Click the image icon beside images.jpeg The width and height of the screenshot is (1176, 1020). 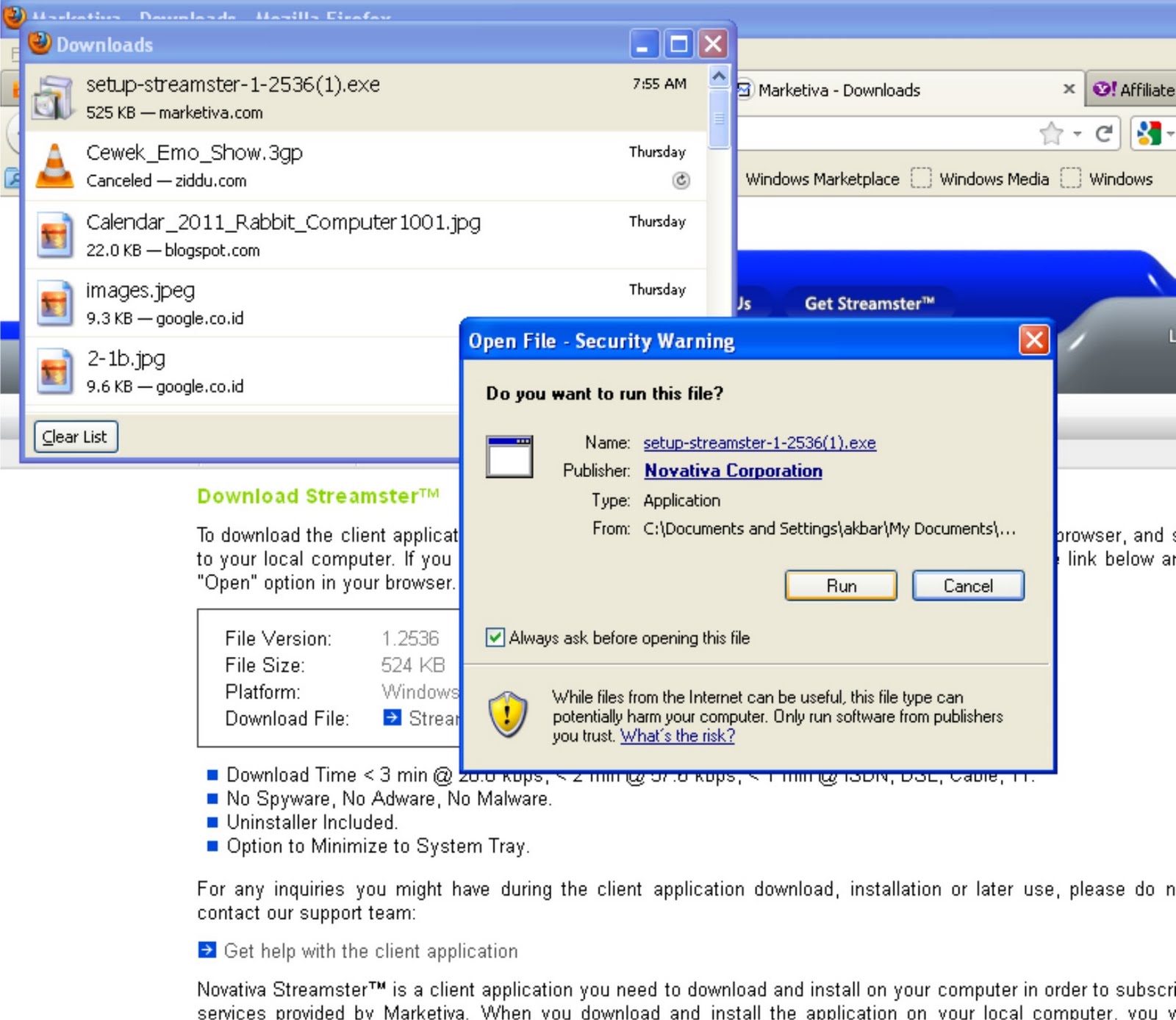pyautogui.click(x=54, y=303)
